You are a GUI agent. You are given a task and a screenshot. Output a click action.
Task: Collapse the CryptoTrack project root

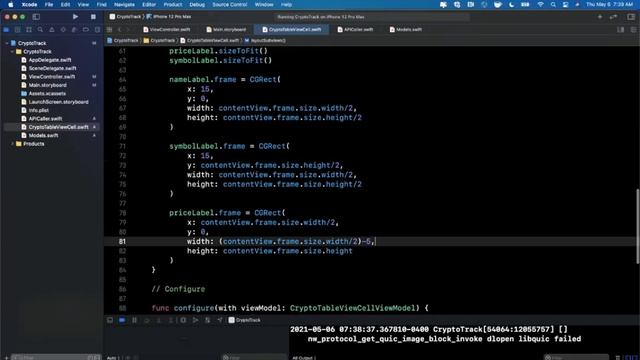pyautogui.click(x=7, y=43)
